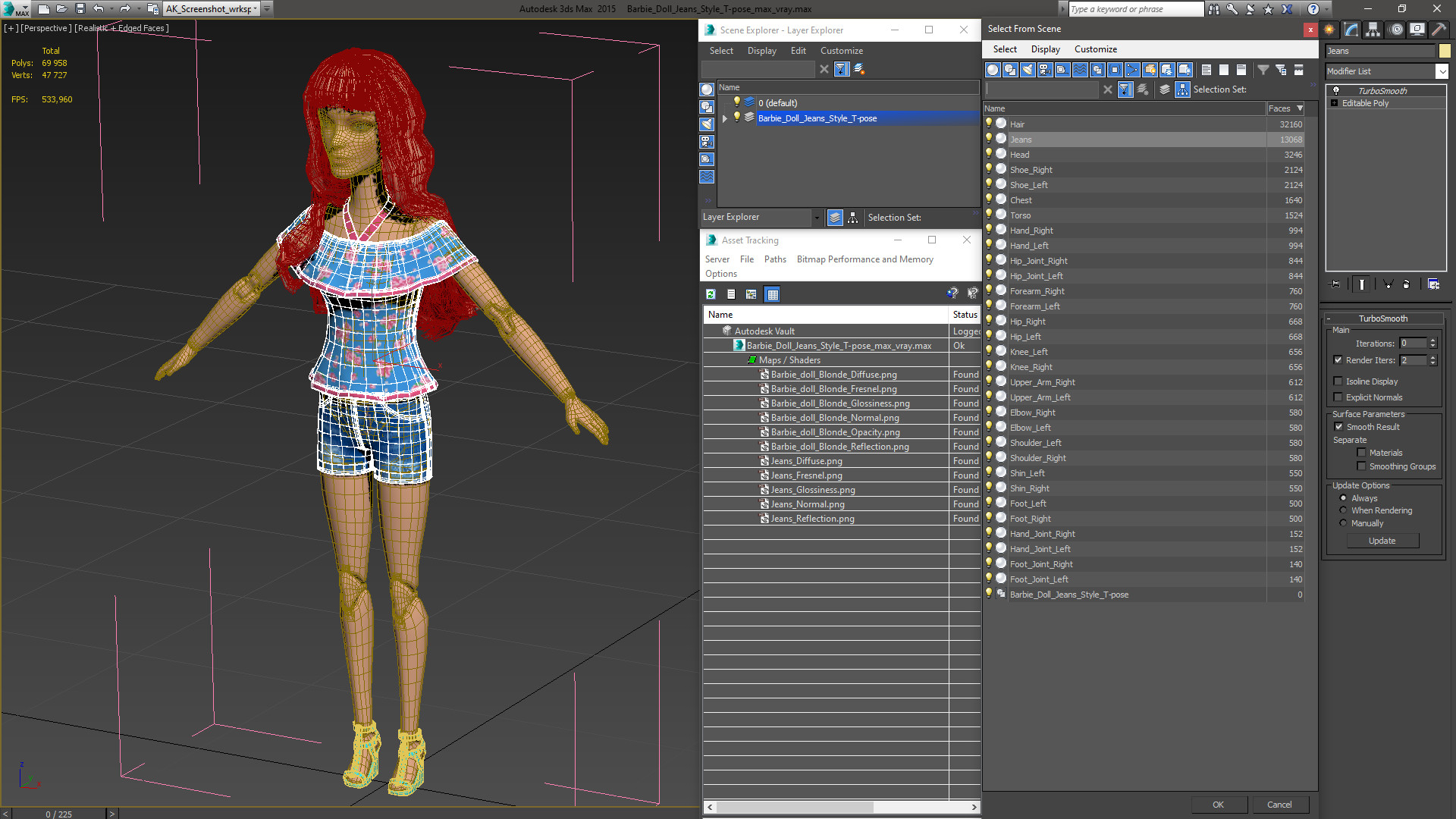Open Customize menu in Scene Explorer
Screen dimensions: 1456x819
(841, 51)
